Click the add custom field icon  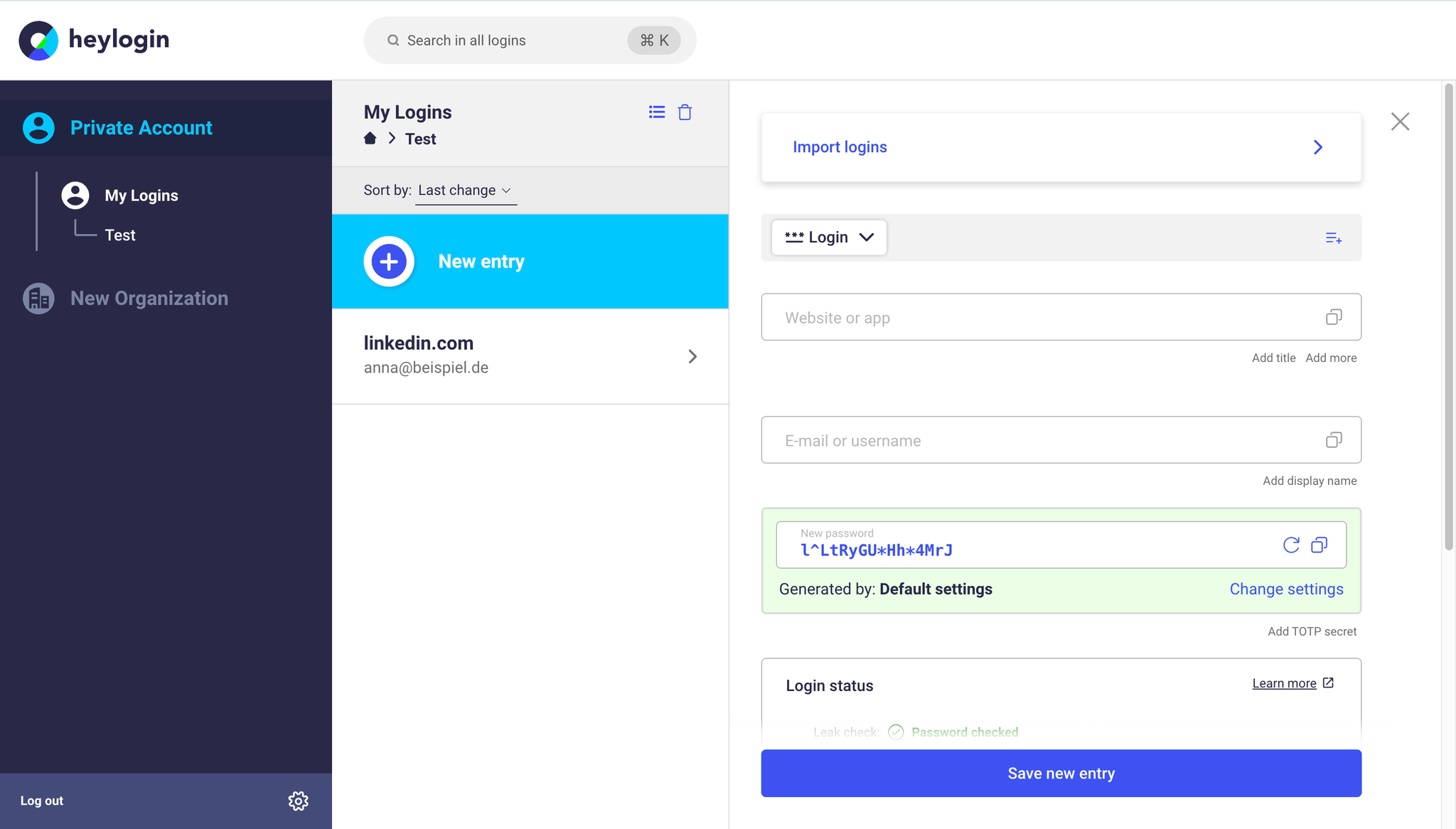point(1334,238)
